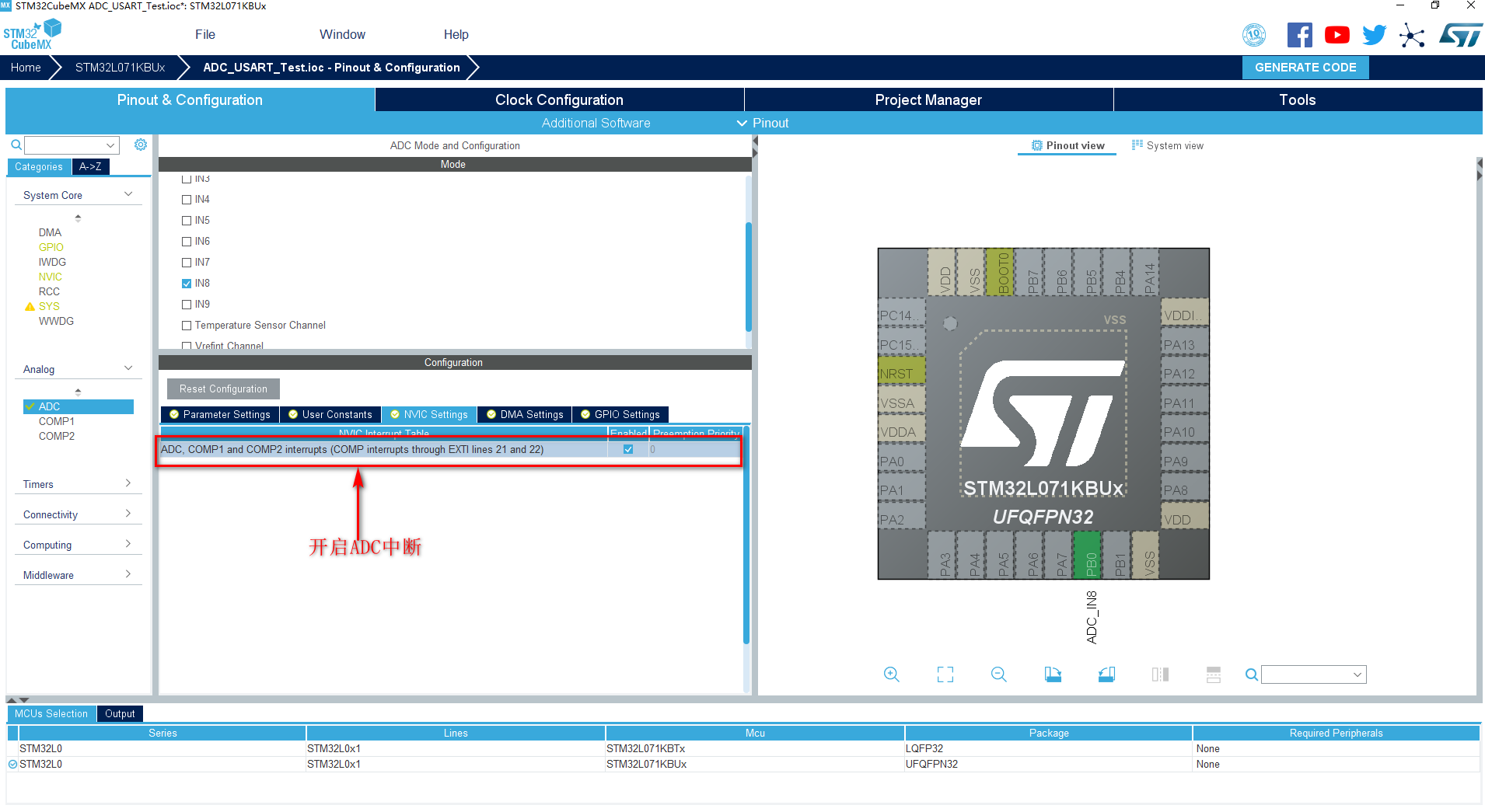
Task: Toggle vertical split view icon
Action: tap(1160, 674)
